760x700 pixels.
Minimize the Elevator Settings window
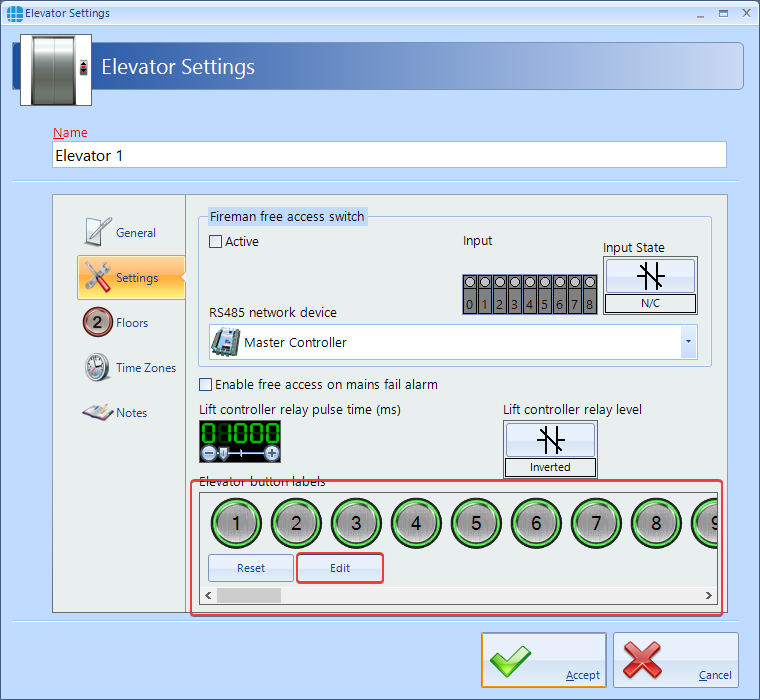point(700,14)
